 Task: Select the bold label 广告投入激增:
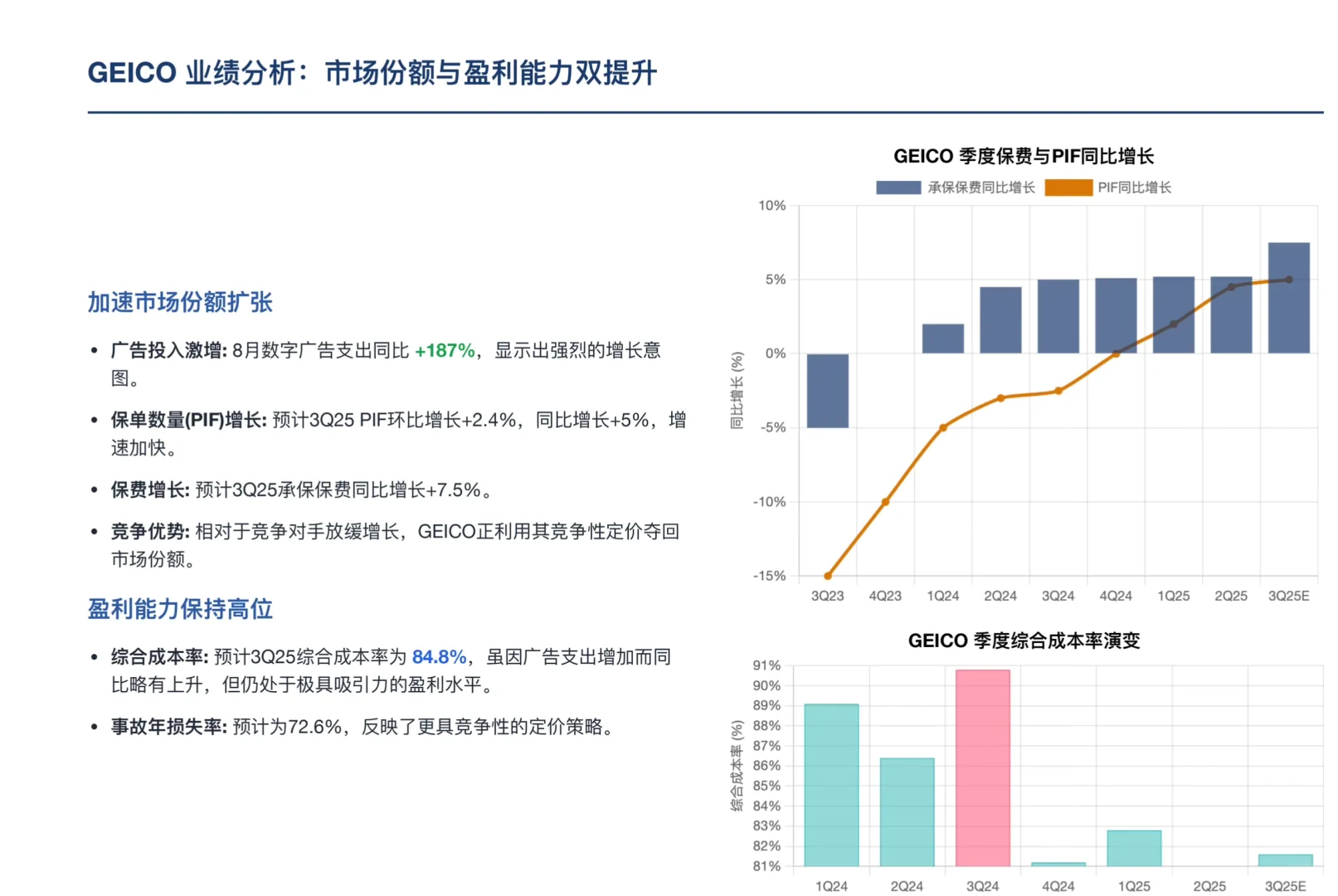pos(169,351)
